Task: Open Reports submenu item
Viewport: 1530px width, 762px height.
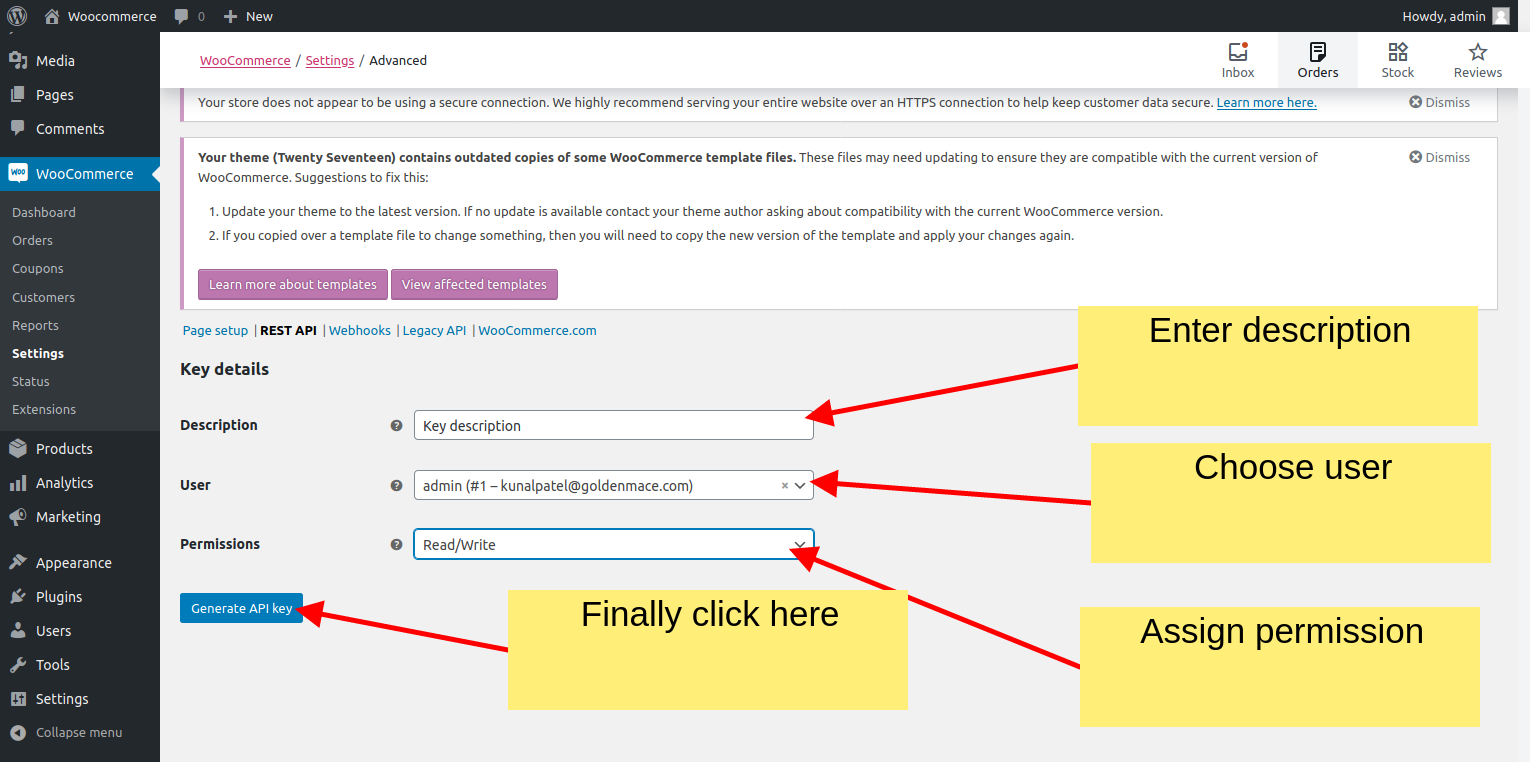Action: [36, 325]
